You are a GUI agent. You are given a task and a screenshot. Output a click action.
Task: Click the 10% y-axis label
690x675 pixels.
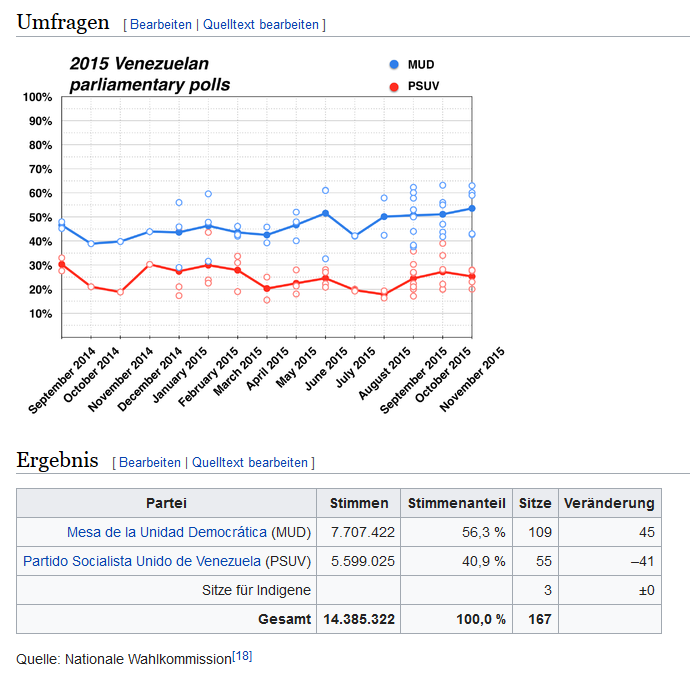click(40, 314)
